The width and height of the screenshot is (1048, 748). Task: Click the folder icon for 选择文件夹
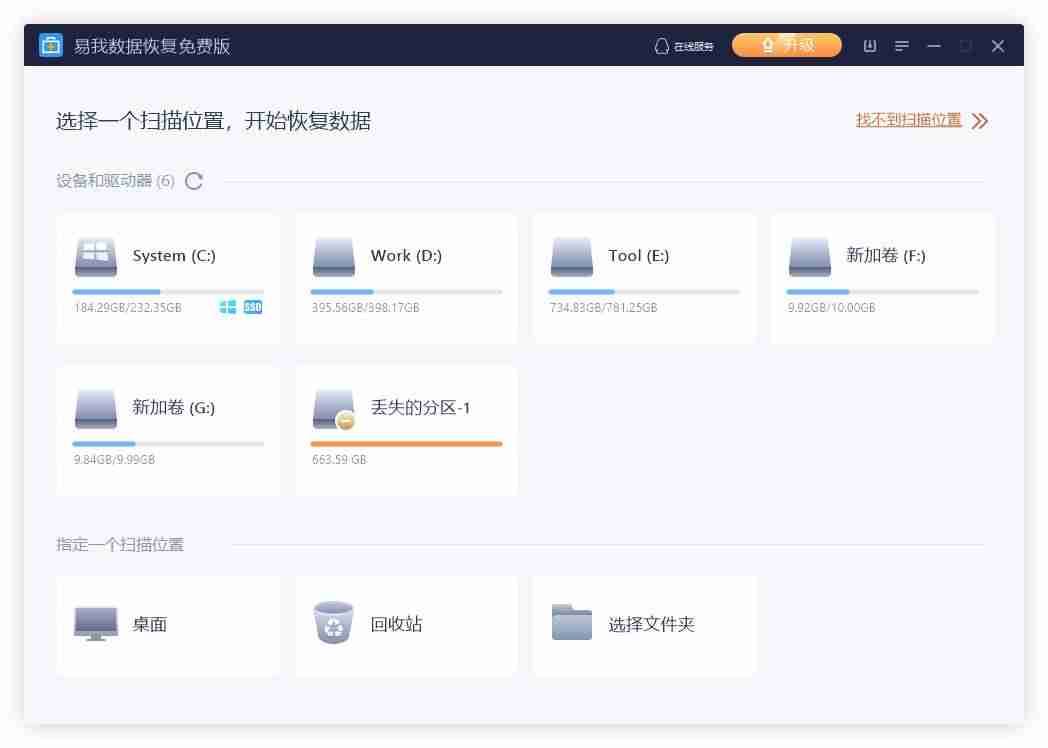pos(571,622)
